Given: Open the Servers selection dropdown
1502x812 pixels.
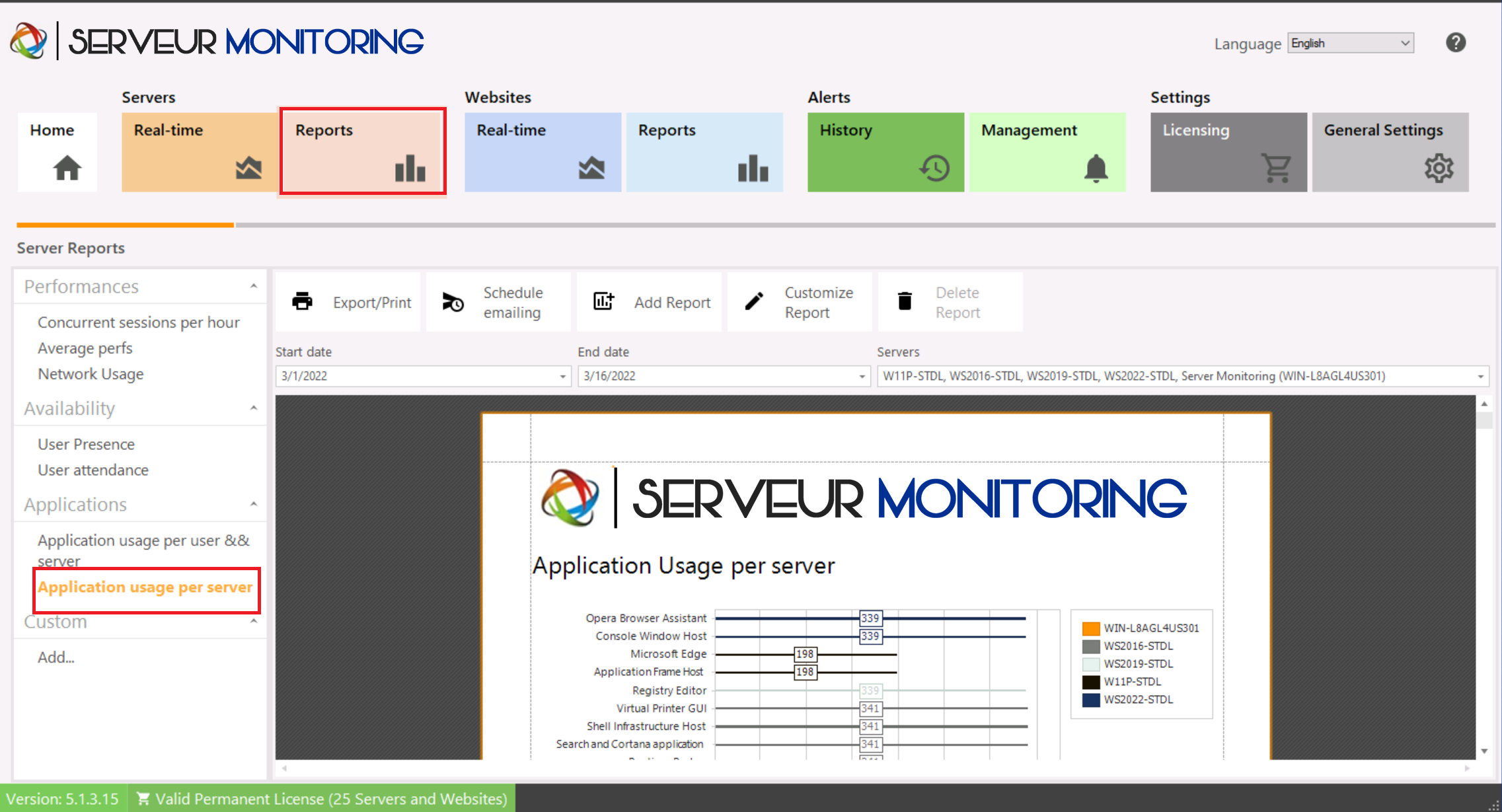Looking at the screenshot, I should 1481,377.
